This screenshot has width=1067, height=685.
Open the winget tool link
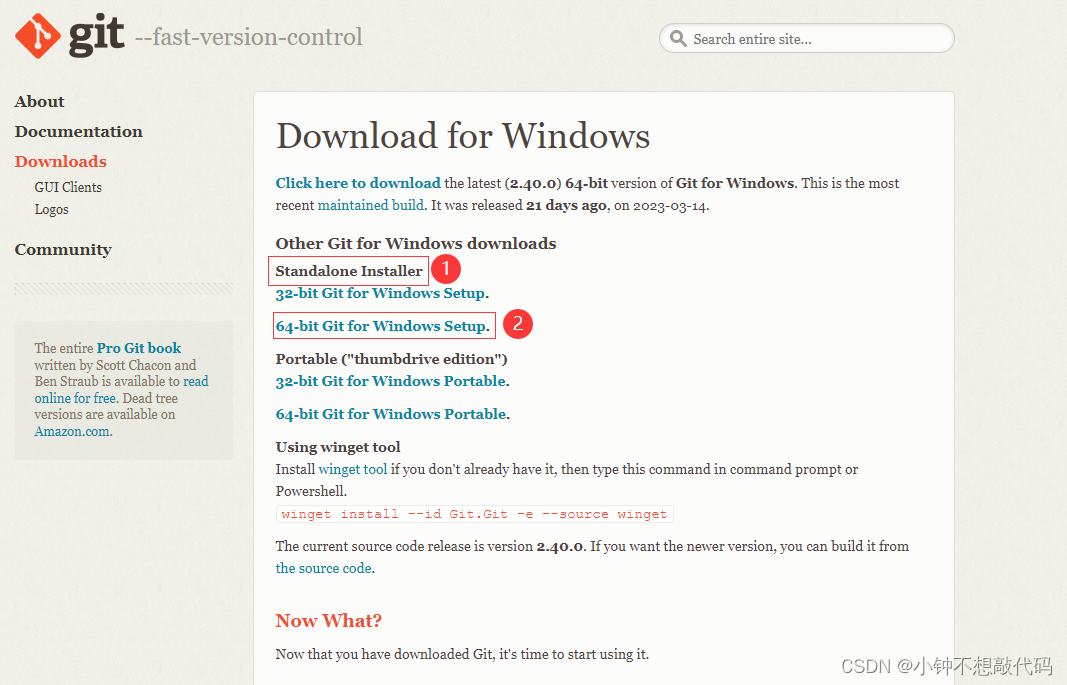352,469
